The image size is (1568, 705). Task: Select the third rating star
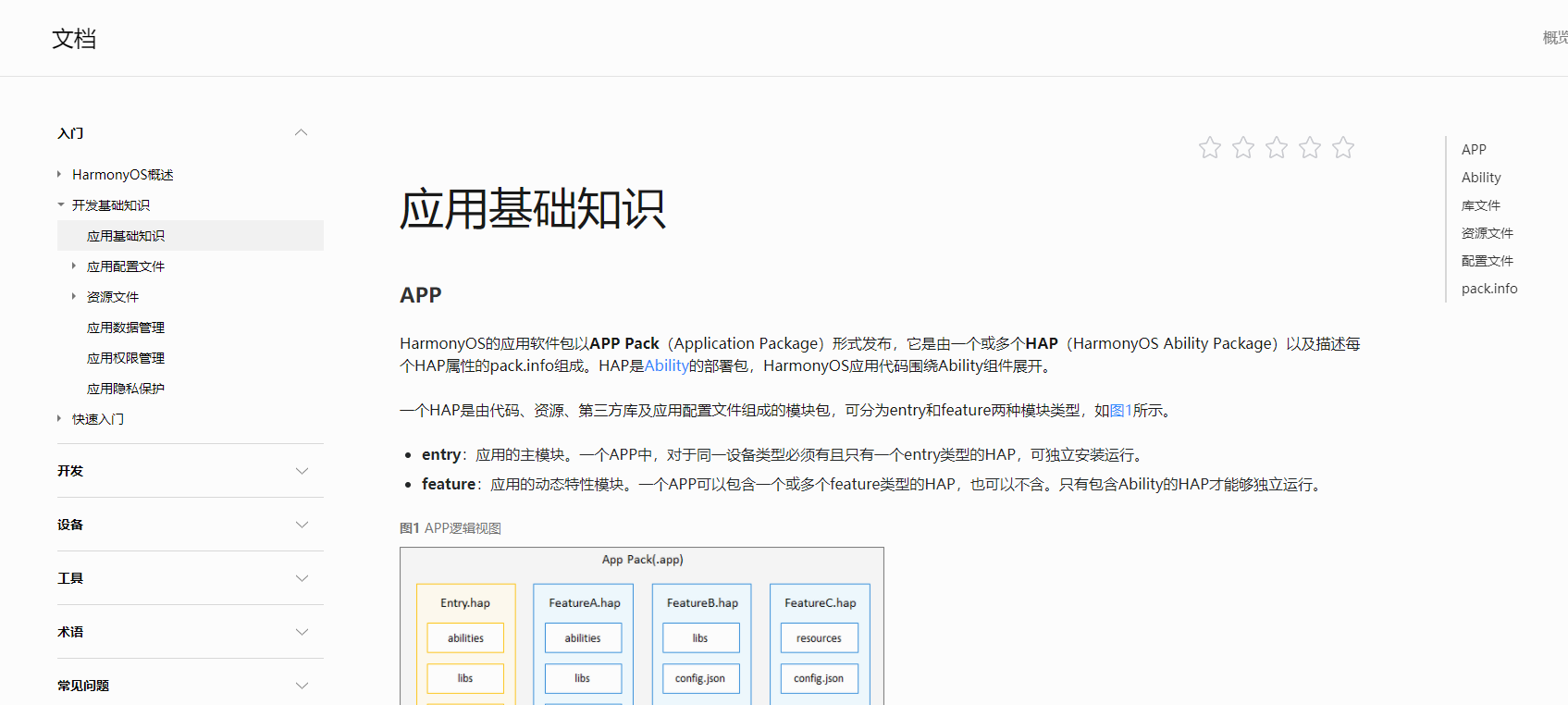pos(1277,147)
